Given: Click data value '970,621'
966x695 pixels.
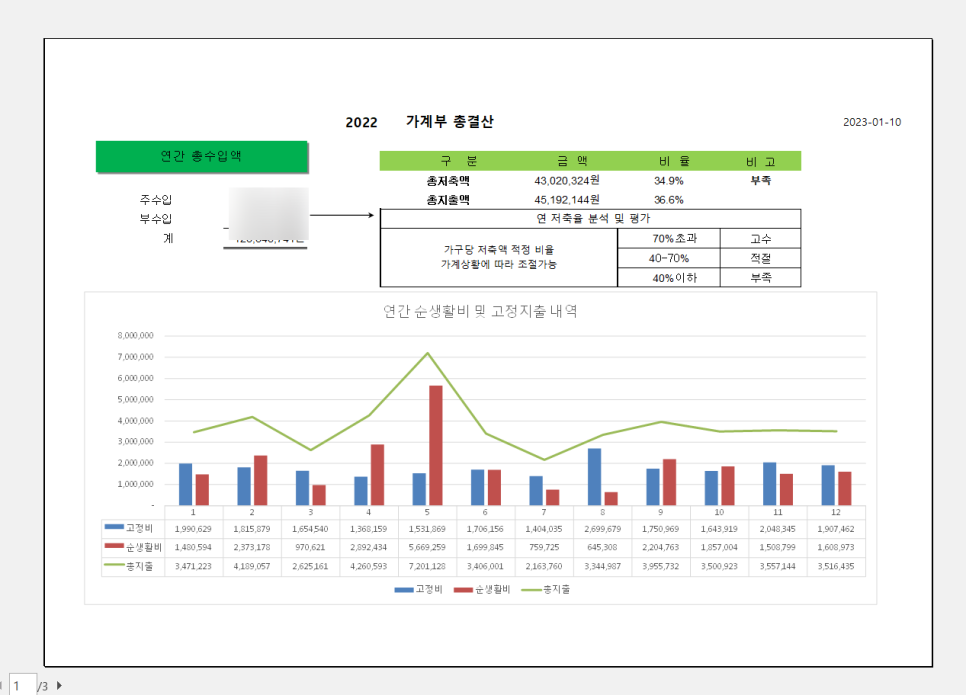Looking at the screenshot, I should (x=310, y=547).
